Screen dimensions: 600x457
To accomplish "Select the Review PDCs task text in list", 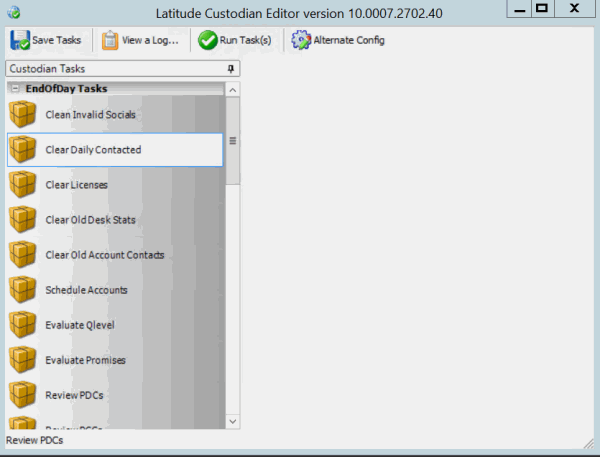I will click(x=75, y=395).
